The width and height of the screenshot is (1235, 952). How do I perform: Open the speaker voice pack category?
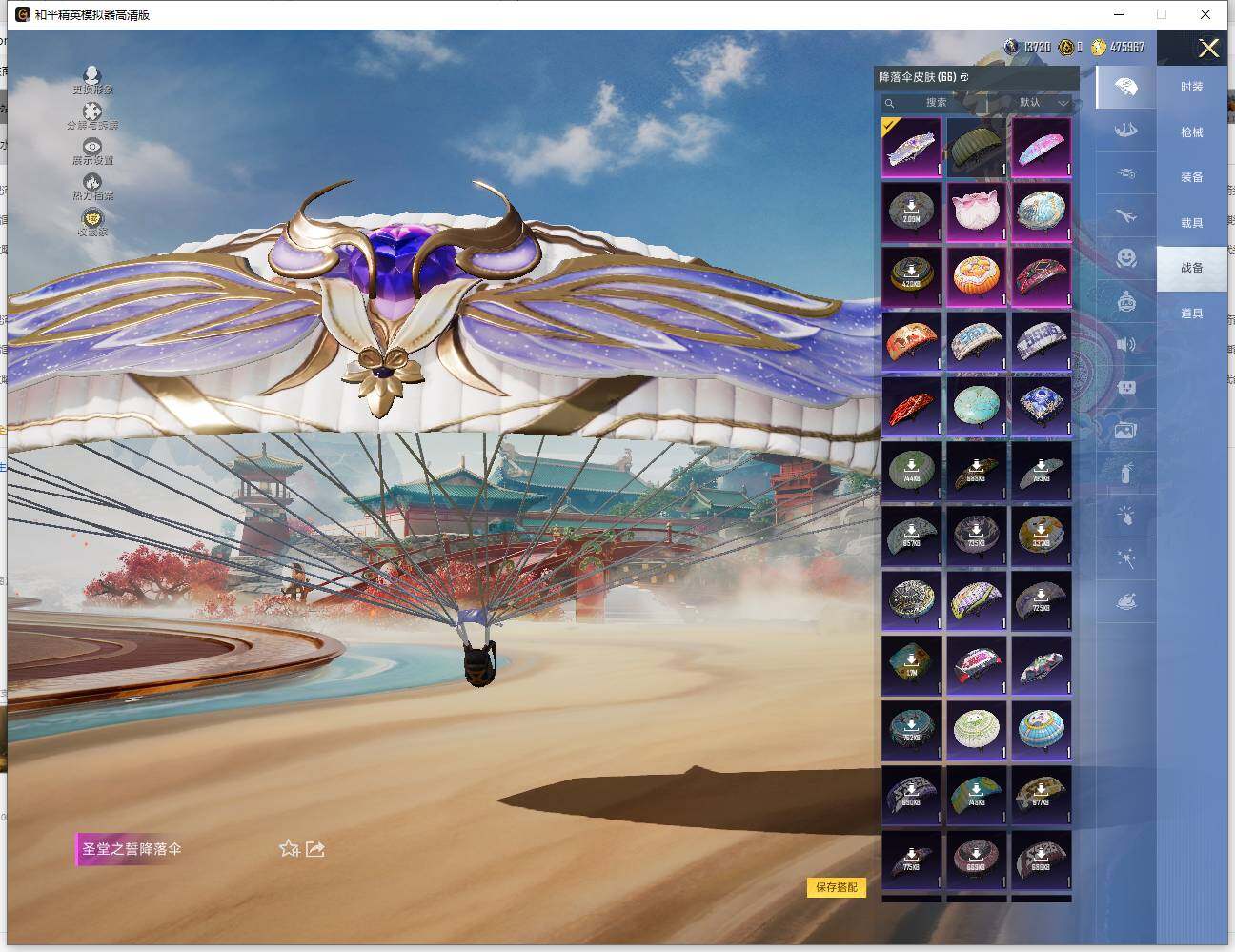1125,344
